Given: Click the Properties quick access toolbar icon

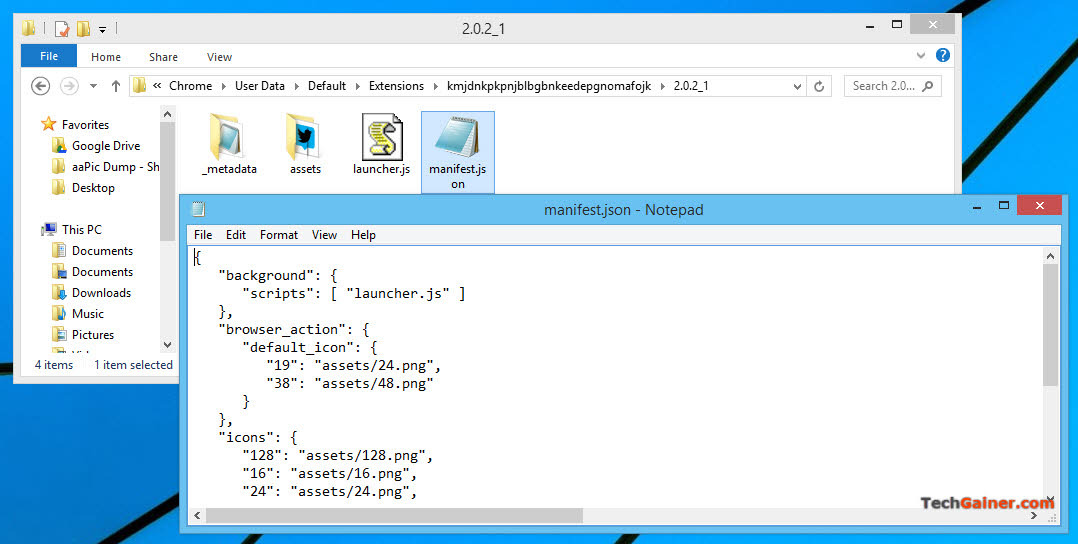Looking at the screenshot, I should point(62,29).
